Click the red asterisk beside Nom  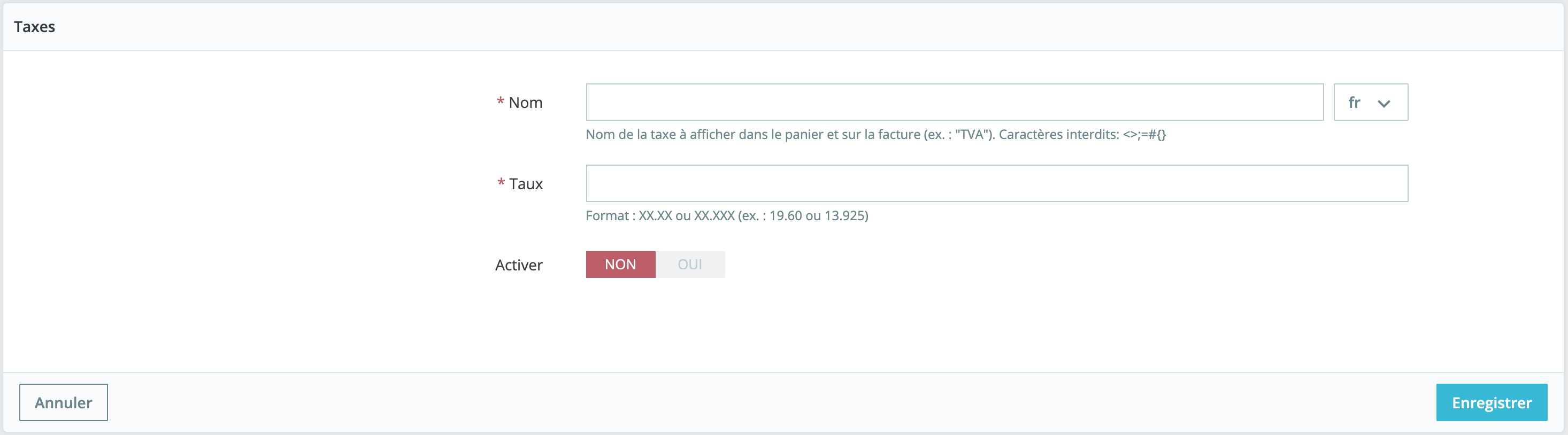click(x=501, y=102)
